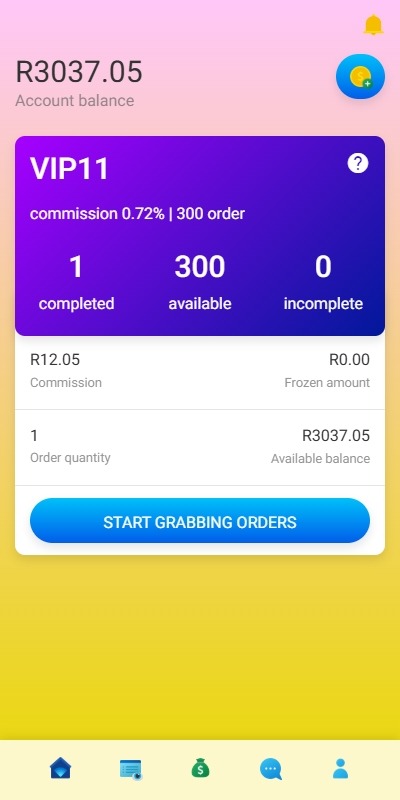Open notifications via the bell icon
This screenshot has width=400, height=800.
(x=373, y=25)
